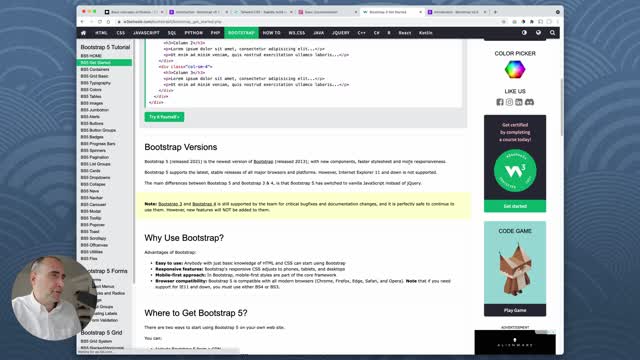
Task: Select PYTHON in the top navbar
Action: click(193, 33)
